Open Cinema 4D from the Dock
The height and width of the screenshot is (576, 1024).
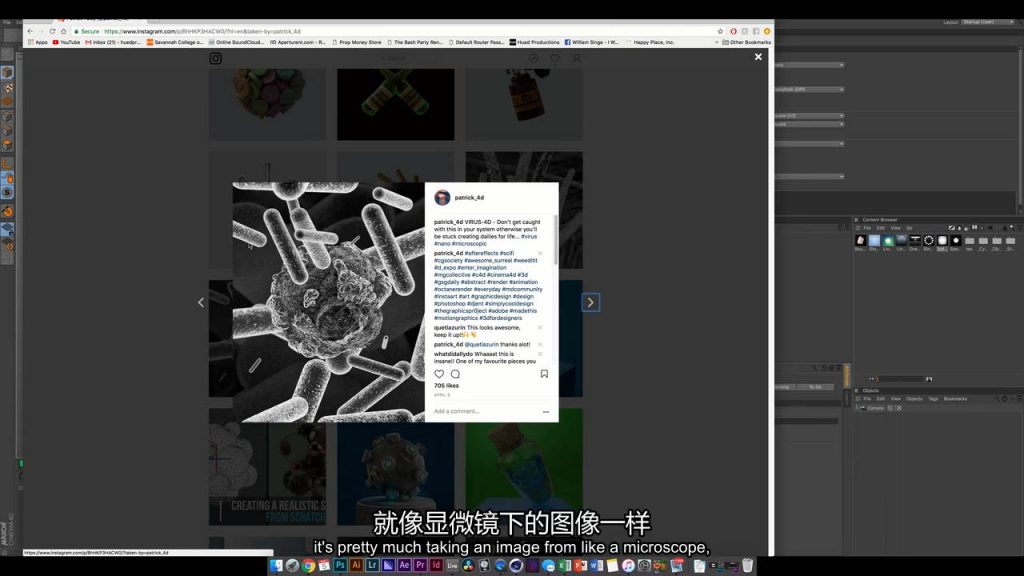(516, 566)
